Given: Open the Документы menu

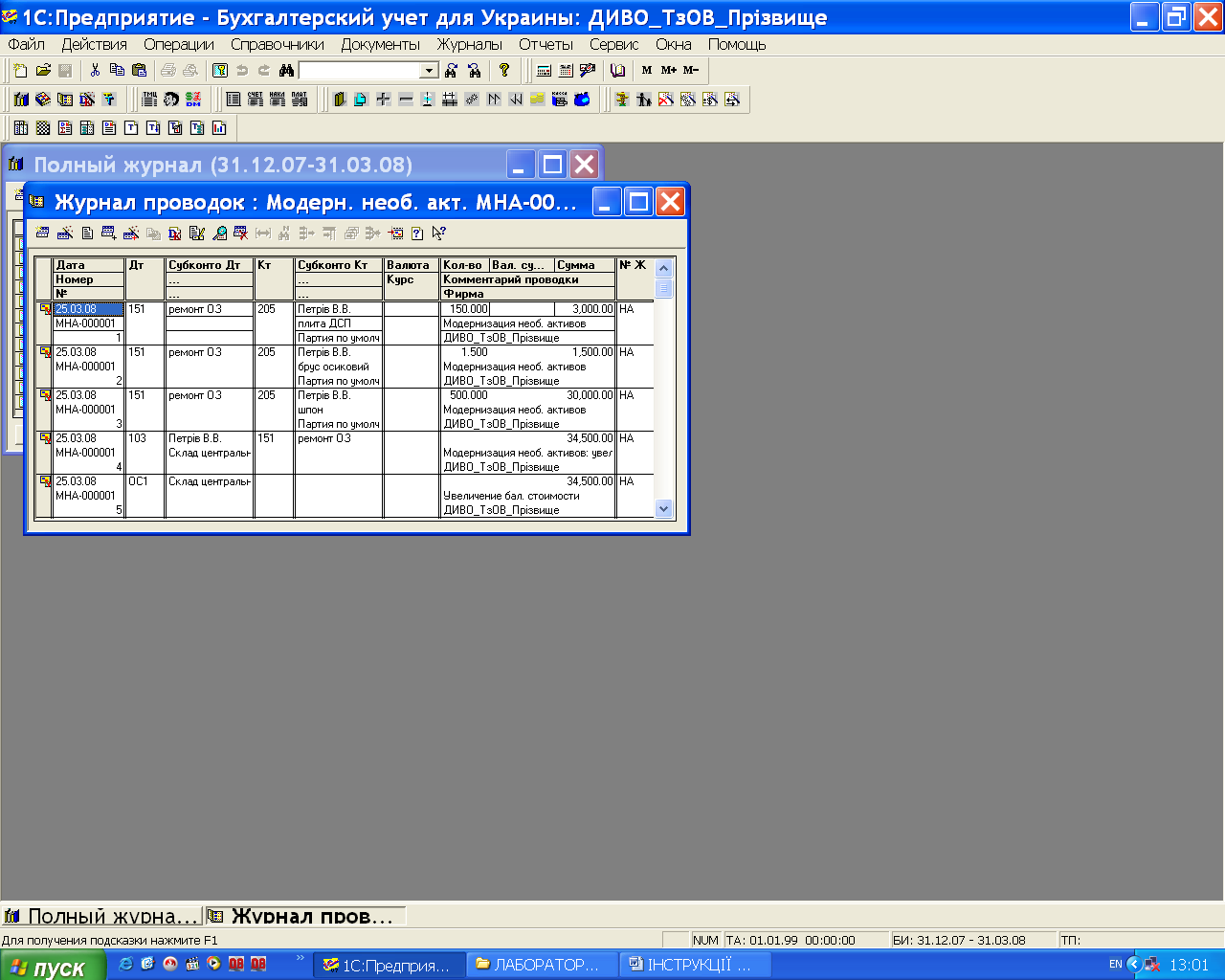Looking at the screenshot, I should click(380, 44).
